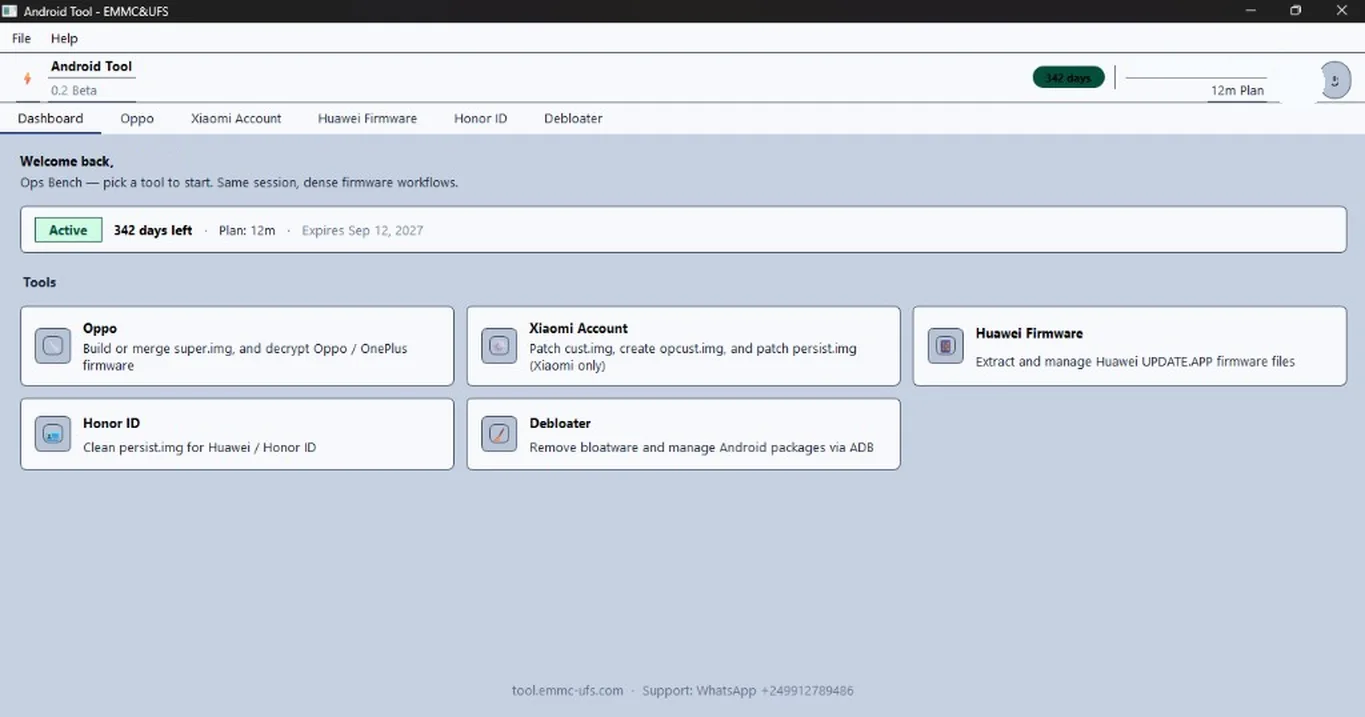
Task: Click the "12m Plan" label in the header
Action: [1237, 90]
